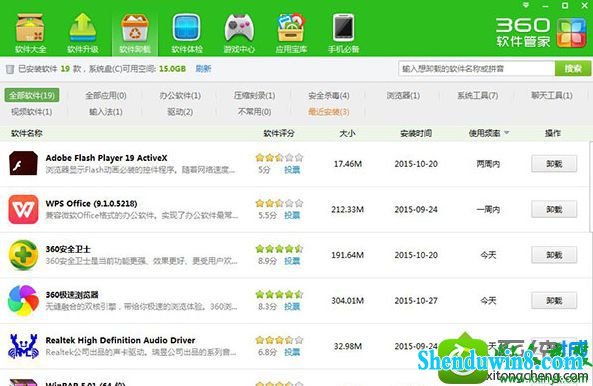
Task: Click the 360安全卫士 app icon
Action: click(23, 255)
